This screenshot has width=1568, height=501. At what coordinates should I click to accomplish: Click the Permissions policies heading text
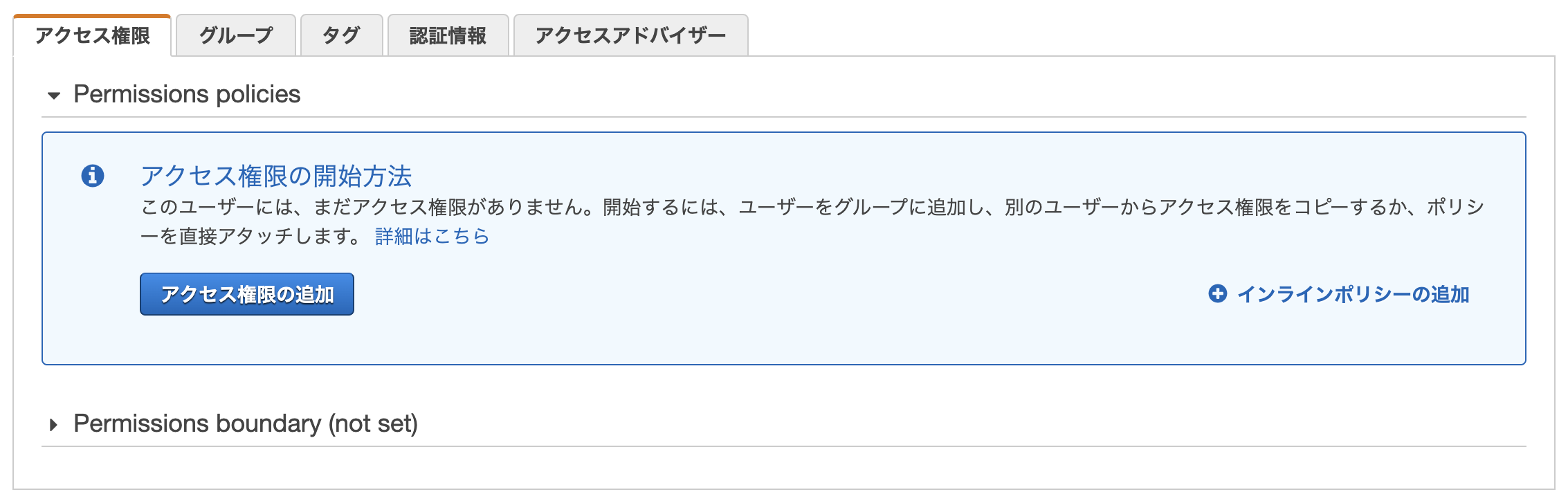click(187, 94)
